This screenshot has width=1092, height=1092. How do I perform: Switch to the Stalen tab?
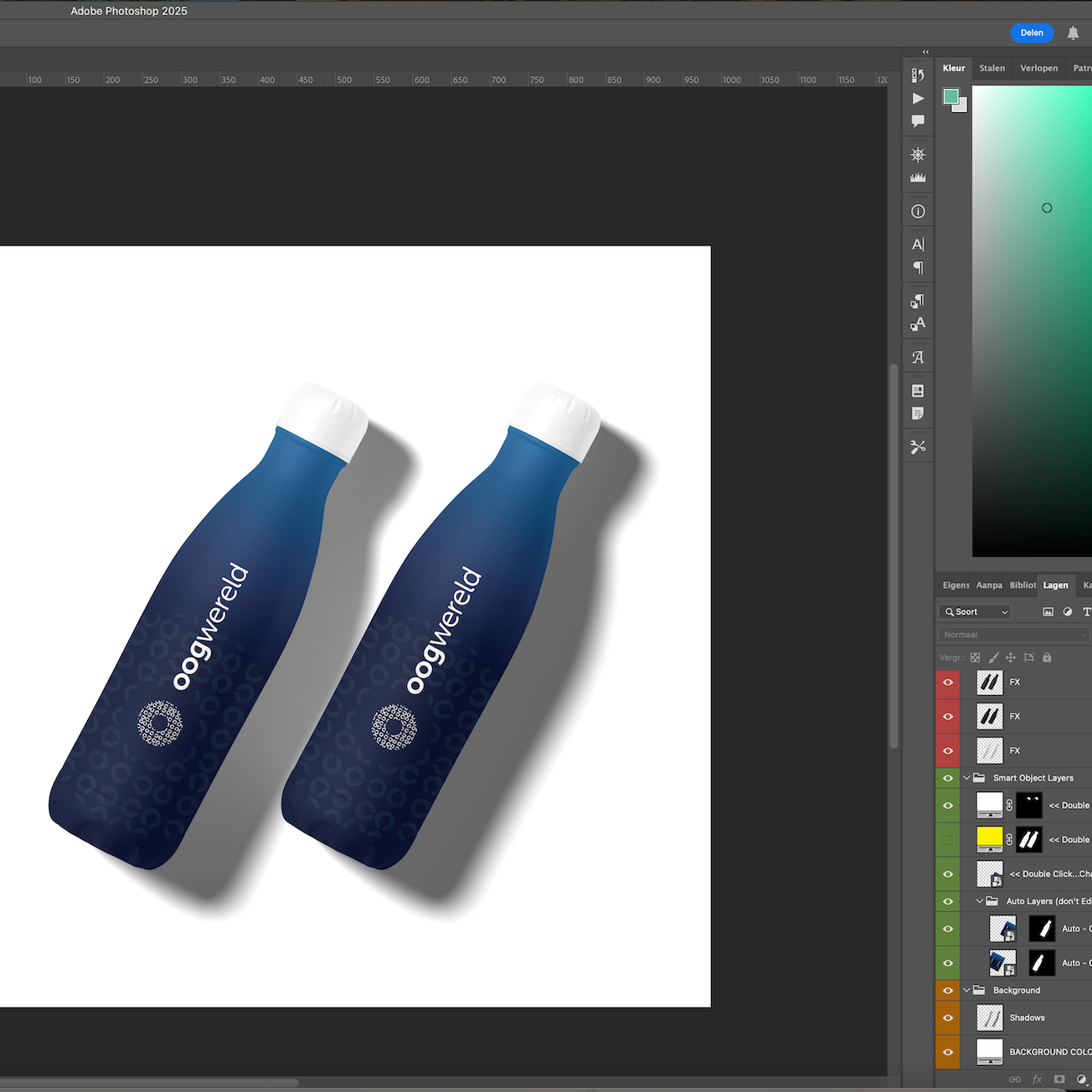992,68
